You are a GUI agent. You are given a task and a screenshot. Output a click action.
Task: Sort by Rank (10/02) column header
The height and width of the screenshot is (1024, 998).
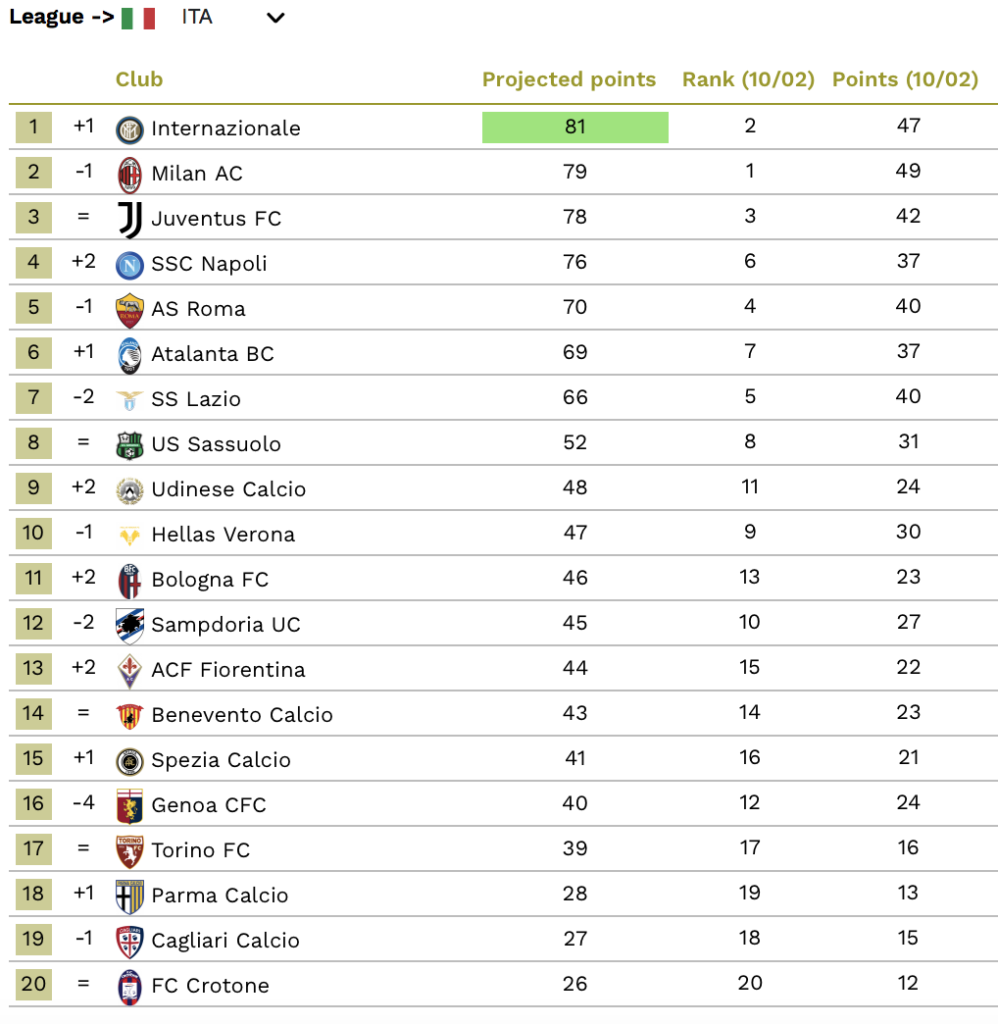pos(748,80)
